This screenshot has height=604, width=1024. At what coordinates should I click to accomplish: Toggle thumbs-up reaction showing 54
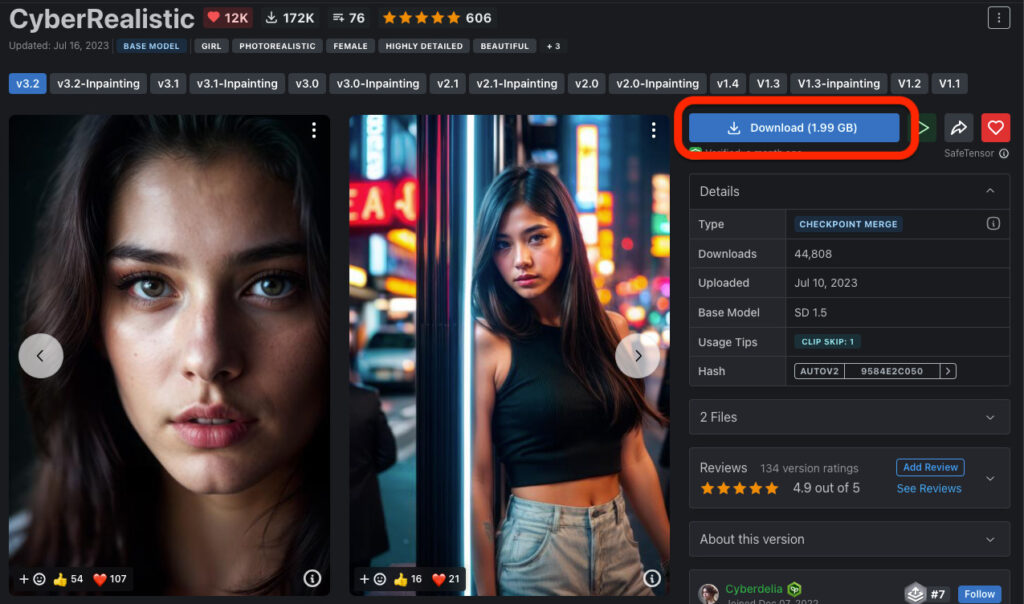(x=68, y=579)
